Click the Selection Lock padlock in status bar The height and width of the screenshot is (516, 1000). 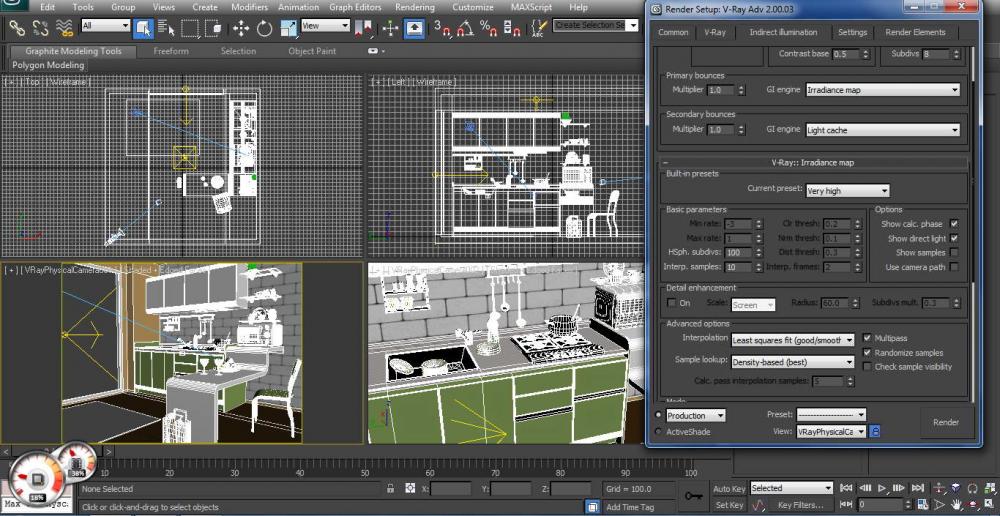pos(390,489)
